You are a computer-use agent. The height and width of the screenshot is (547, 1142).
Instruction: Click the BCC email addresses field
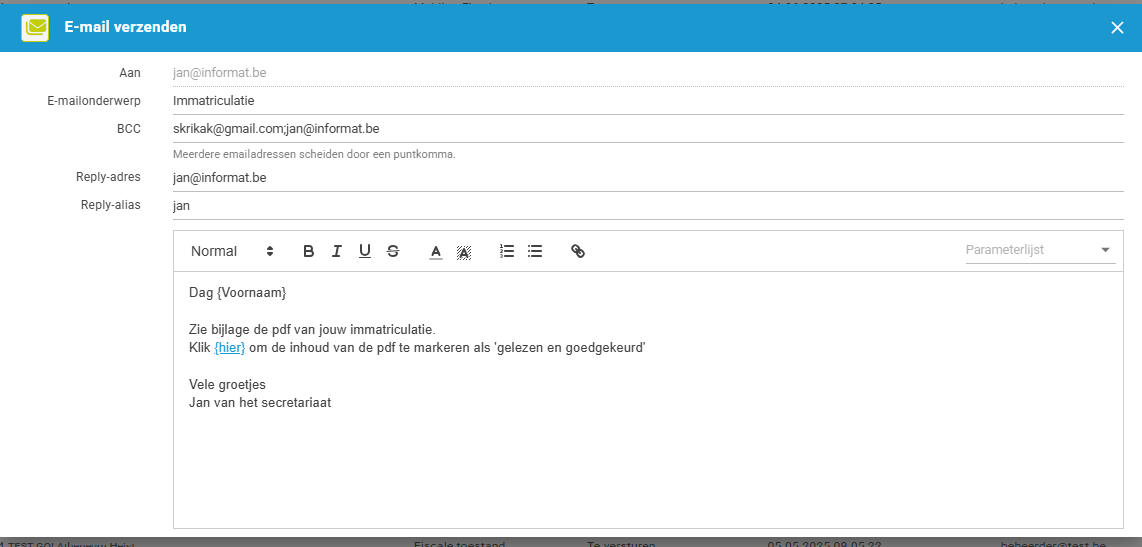point(646,129)
